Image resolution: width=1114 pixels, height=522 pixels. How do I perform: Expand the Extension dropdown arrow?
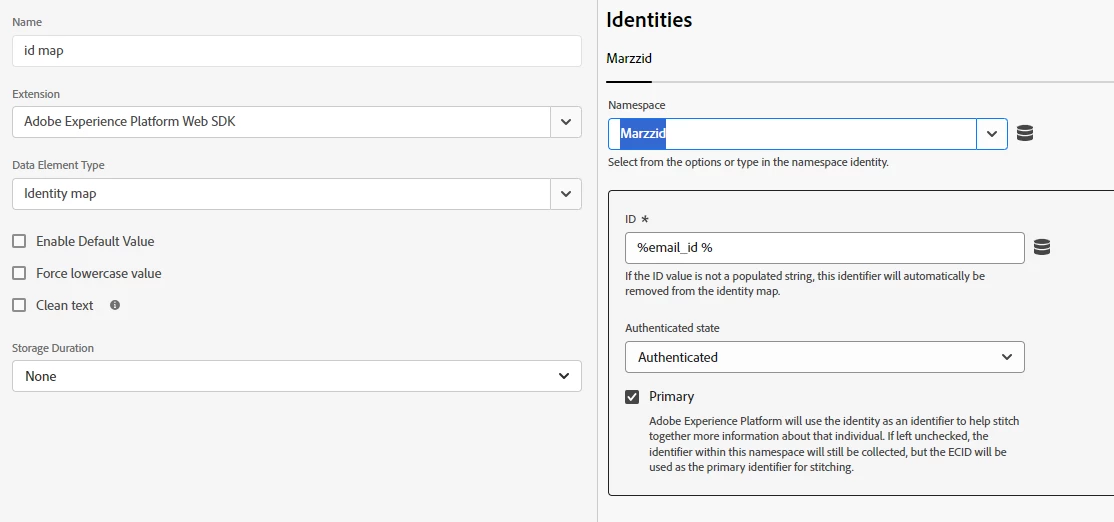[565, 122]
